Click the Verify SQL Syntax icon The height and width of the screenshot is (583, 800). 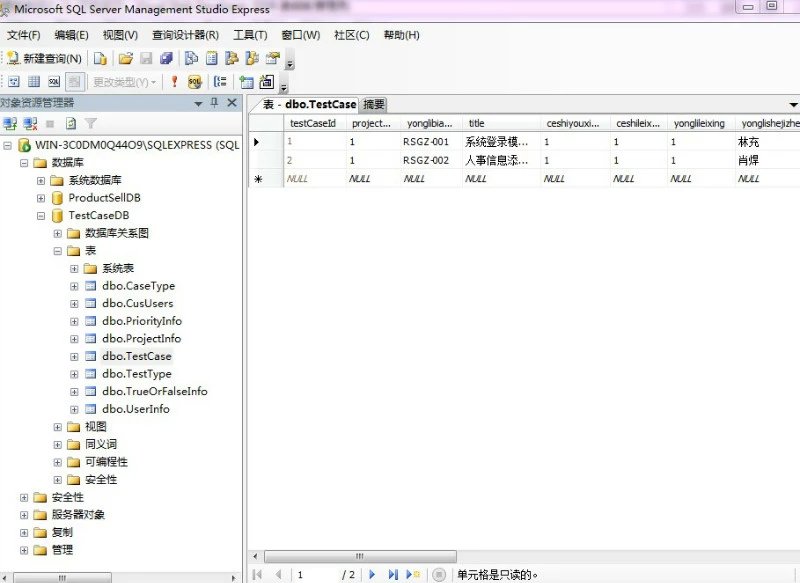(x=194, y=82)
